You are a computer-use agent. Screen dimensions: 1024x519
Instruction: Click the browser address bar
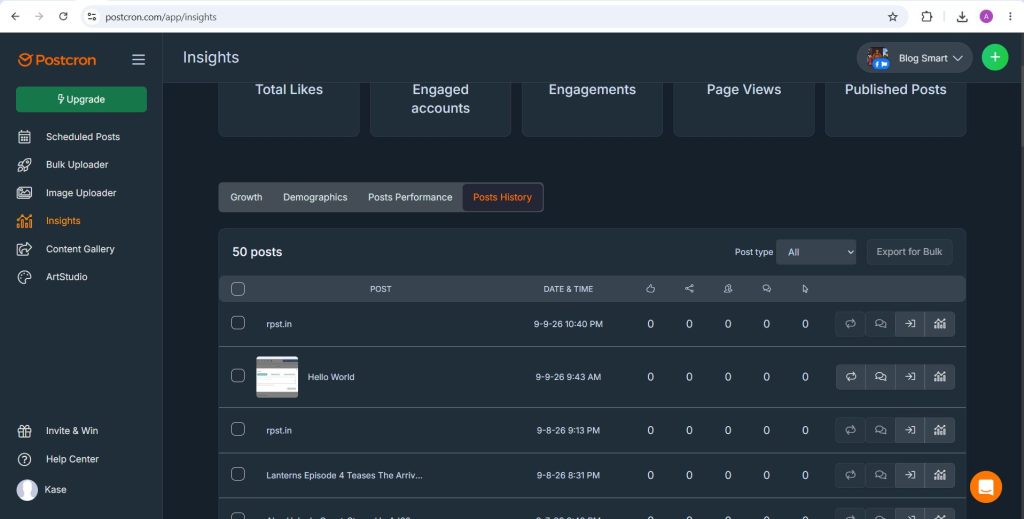[x=493, y=17]
